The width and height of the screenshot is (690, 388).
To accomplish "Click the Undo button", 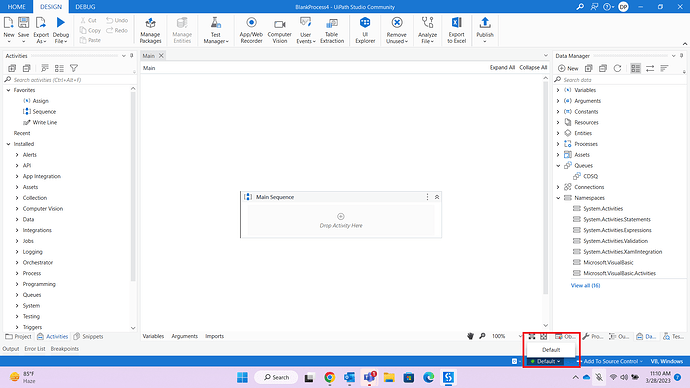I will click(x=117, y=20).
